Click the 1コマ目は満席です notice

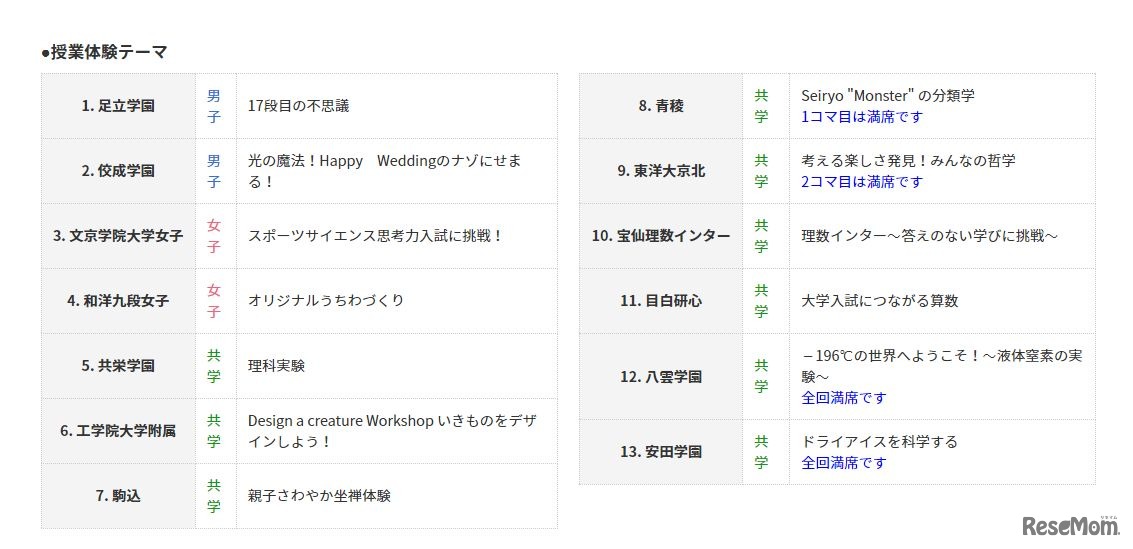[862, 117]
